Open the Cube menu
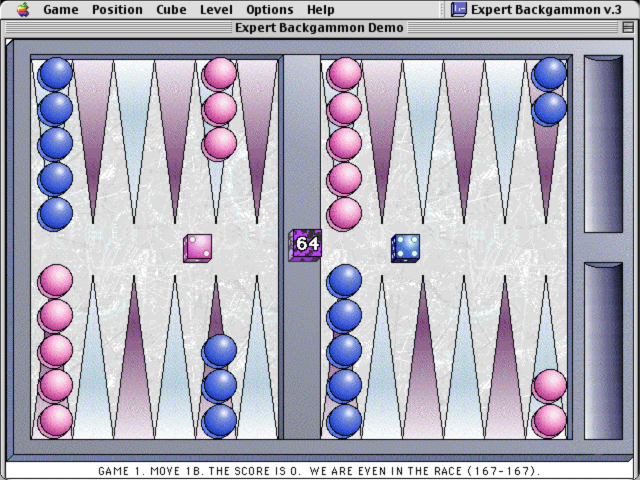This screenshot has height=480, width=640. click(x=171, y=9)
